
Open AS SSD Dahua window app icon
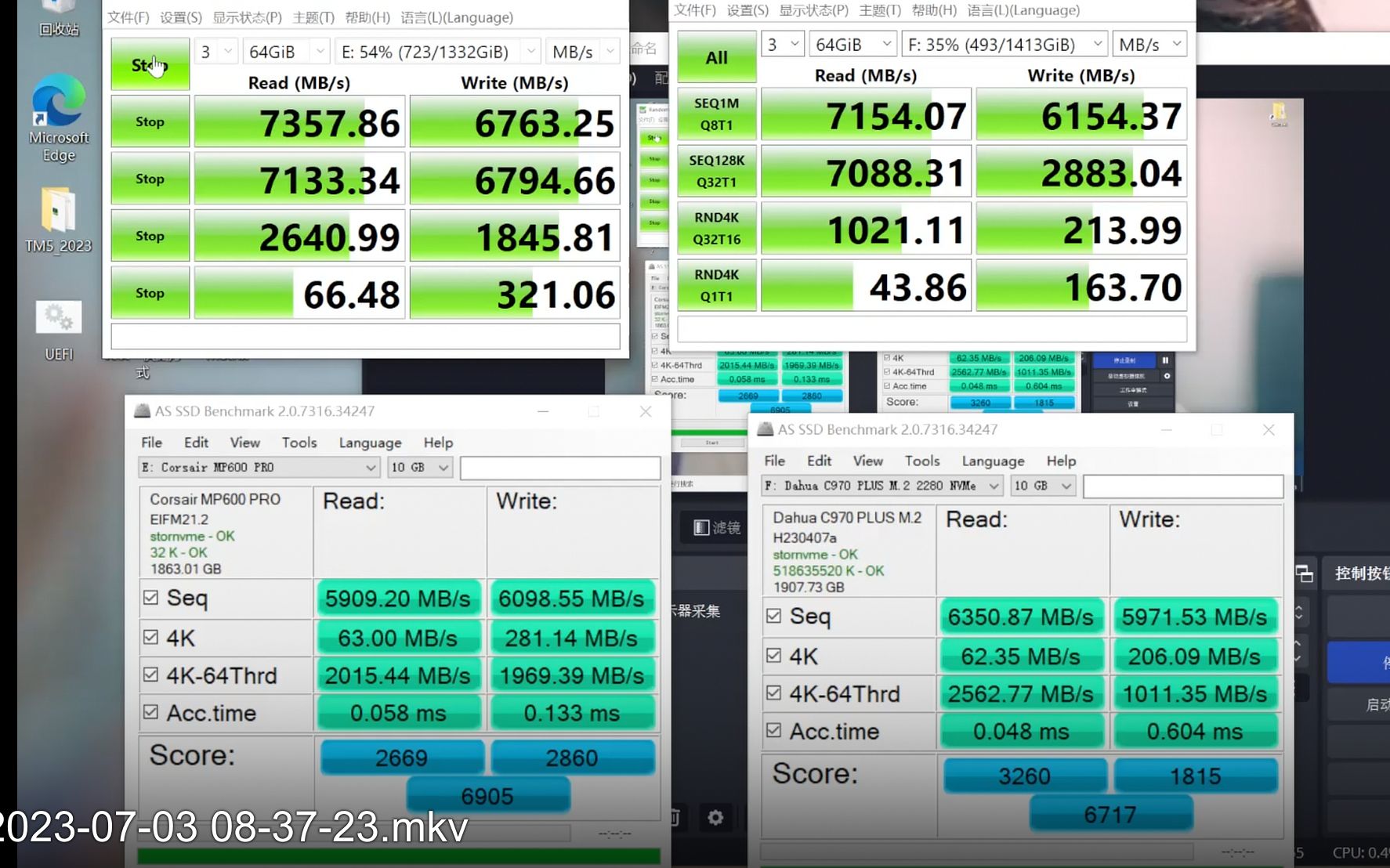pos(765,429)
